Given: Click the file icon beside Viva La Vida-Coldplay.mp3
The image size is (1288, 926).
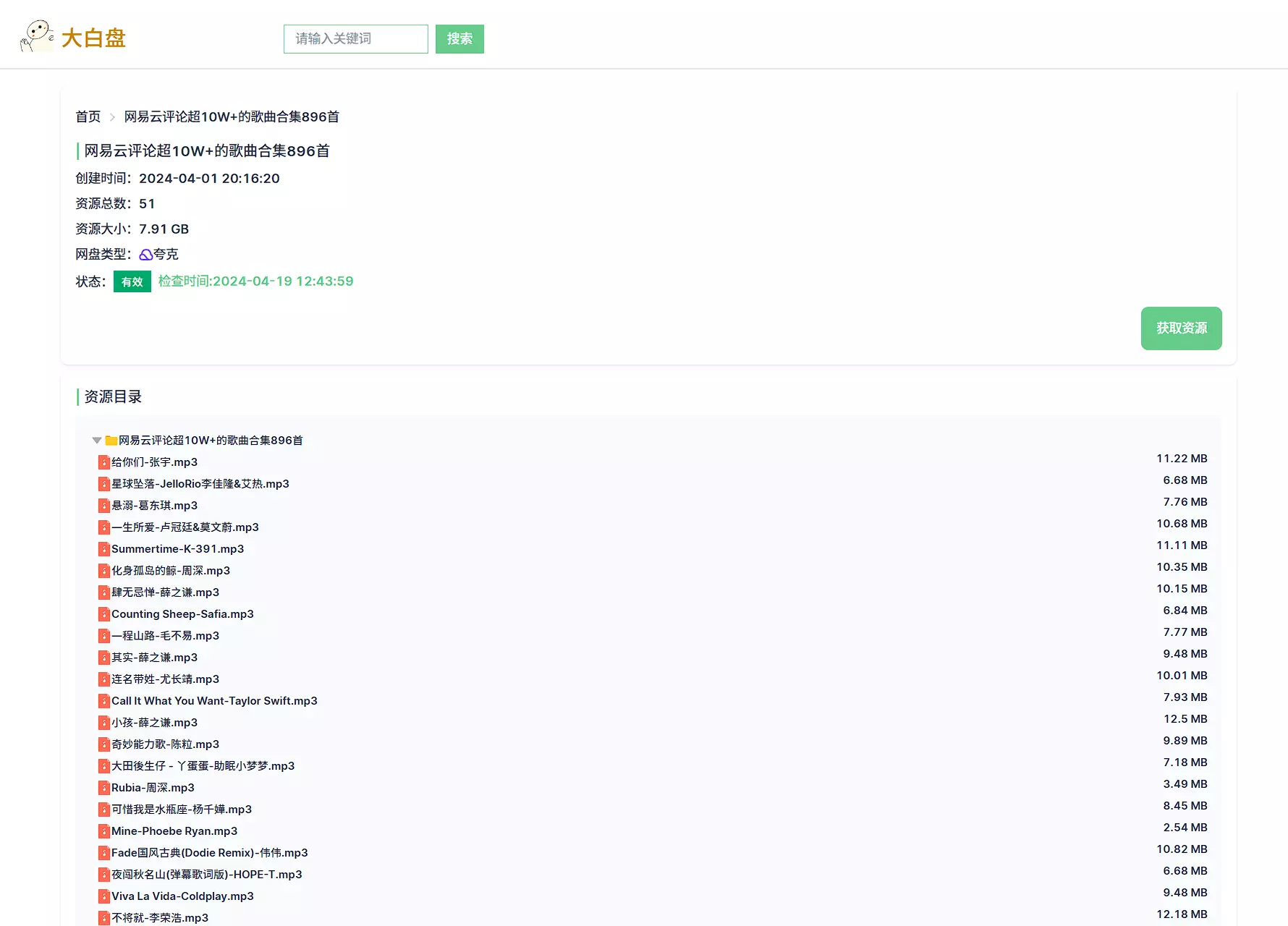Looking at the screenshot, I should [104, 896].
